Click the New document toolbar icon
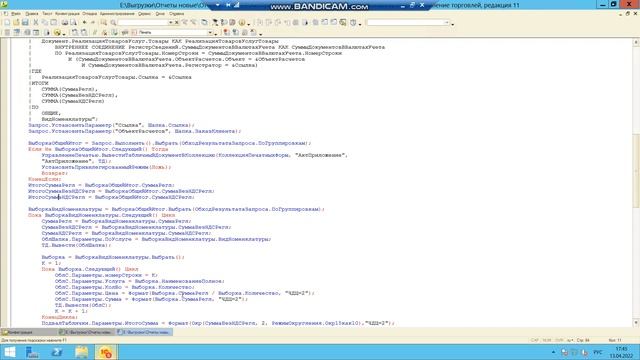The height and width of the screenshot is (360, 640). 7,22
